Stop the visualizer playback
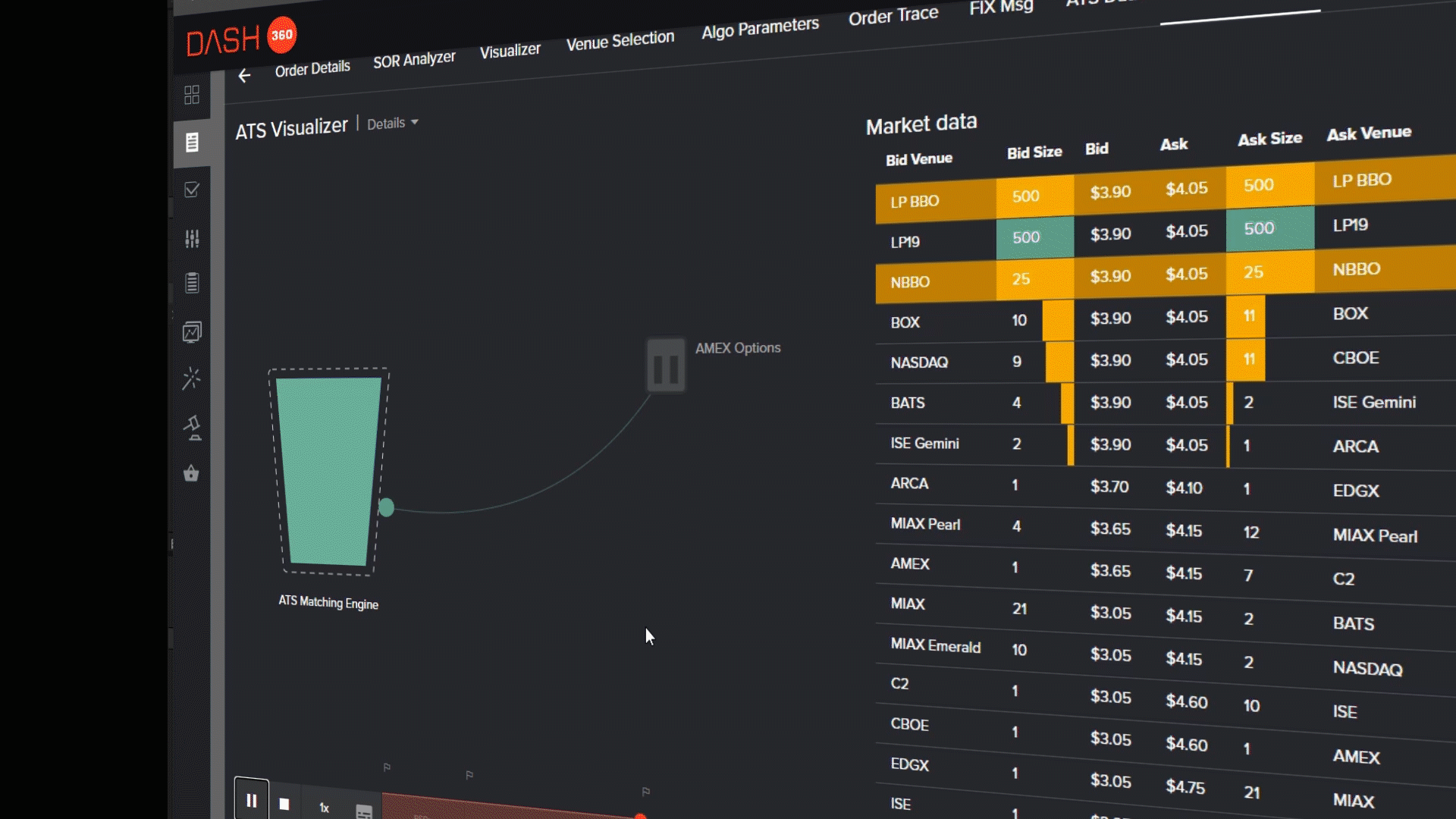1456x819 pixels. tap(284, 804)
